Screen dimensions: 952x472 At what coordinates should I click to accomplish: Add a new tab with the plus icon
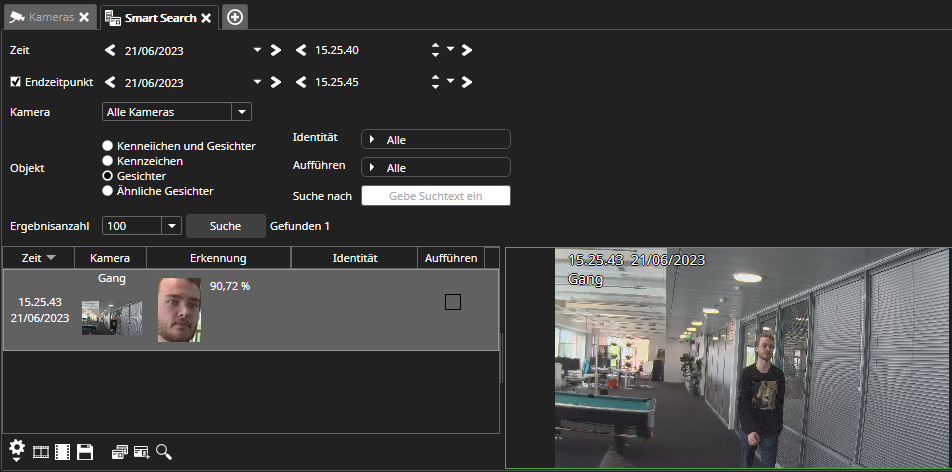pos(235,17)
